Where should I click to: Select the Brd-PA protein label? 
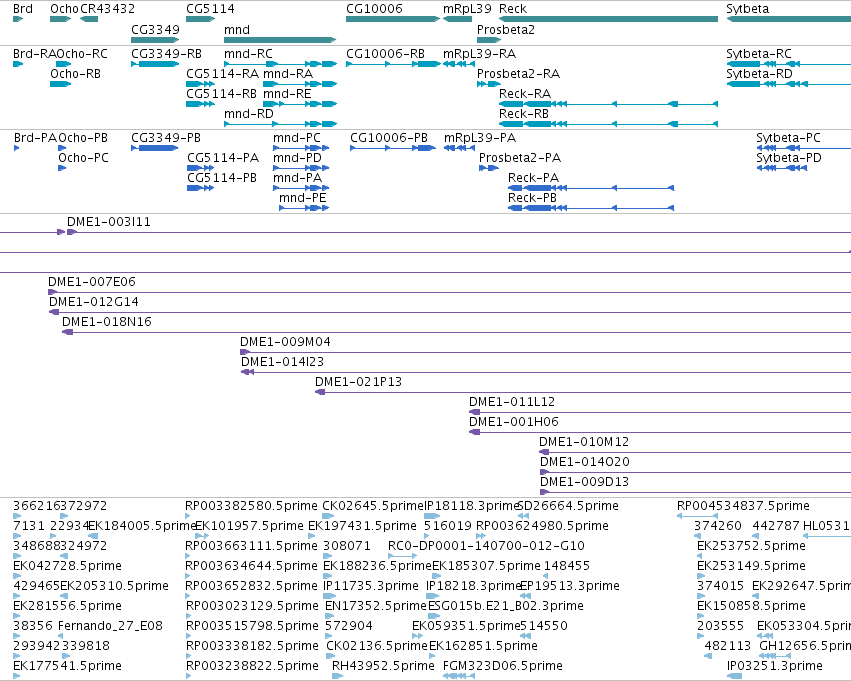(35, 138)
